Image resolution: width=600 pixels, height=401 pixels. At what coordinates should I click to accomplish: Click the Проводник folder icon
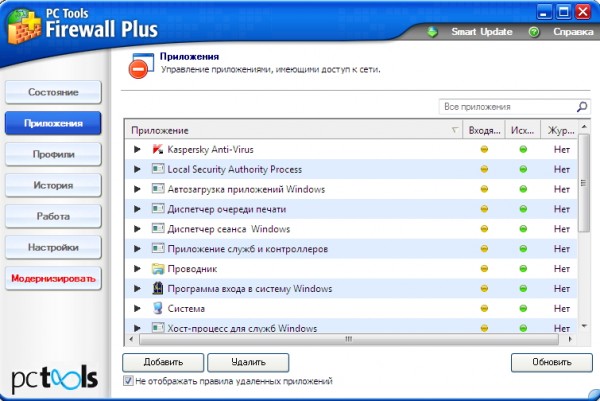point(158,269)
